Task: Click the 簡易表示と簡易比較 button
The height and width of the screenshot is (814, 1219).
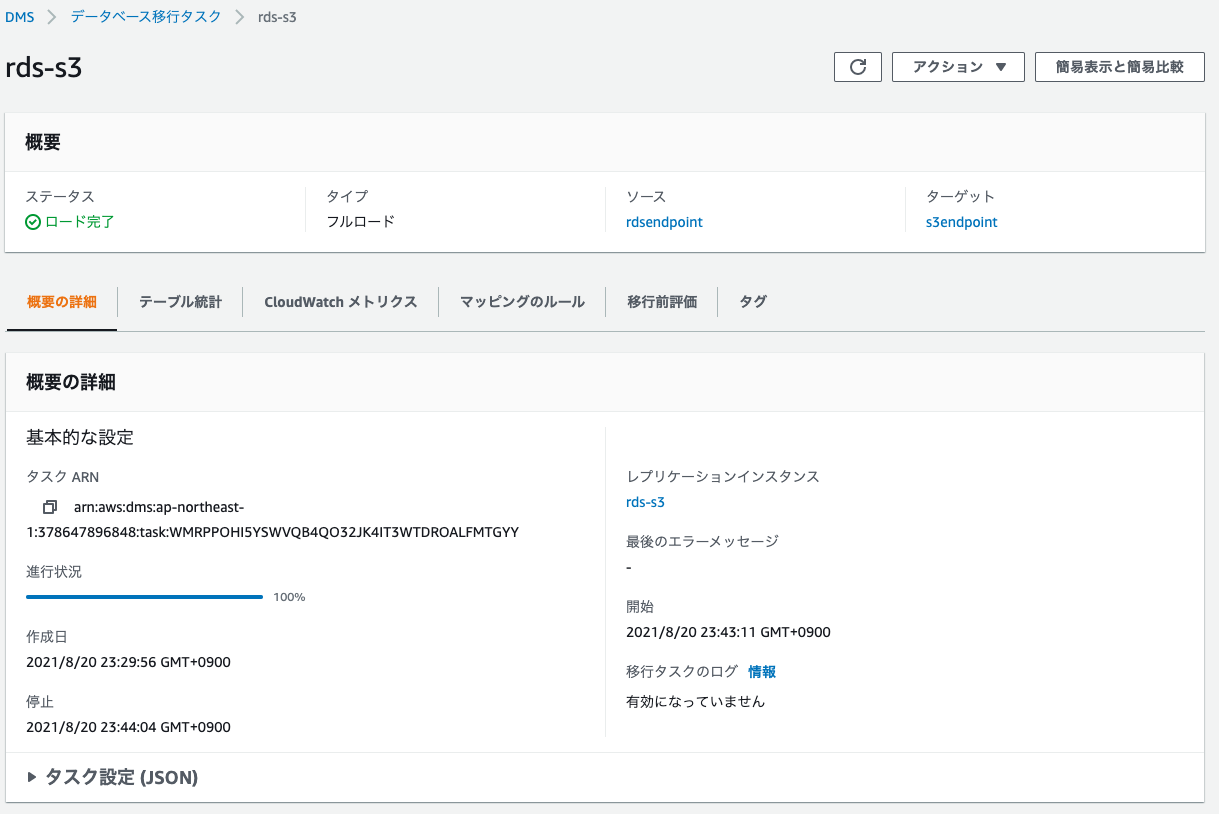Action: coord(1119,67)
